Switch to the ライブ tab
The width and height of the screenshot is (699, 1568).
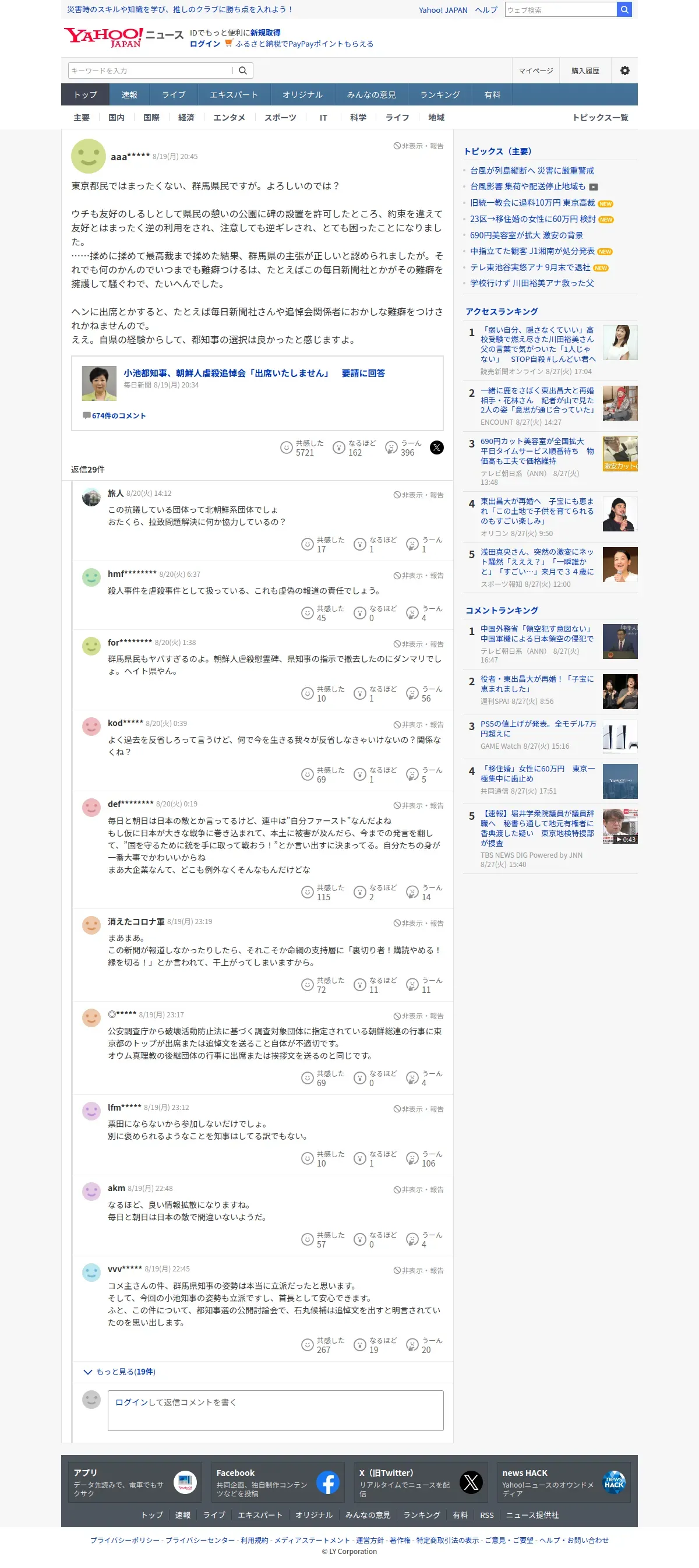point(174,94)
